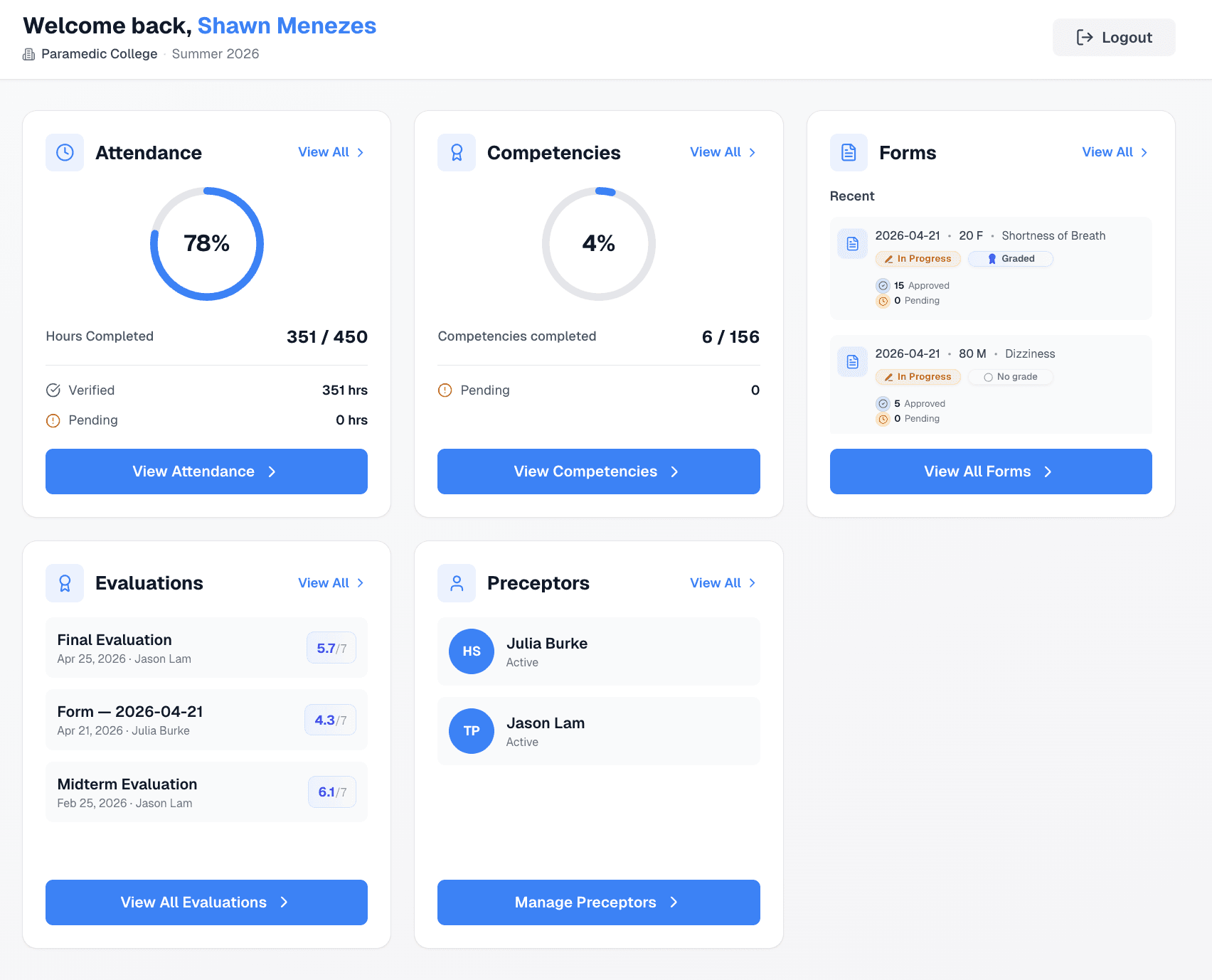
Task: Click the View Attendance button
Action: pyautogui.click(x=206, y=472)
